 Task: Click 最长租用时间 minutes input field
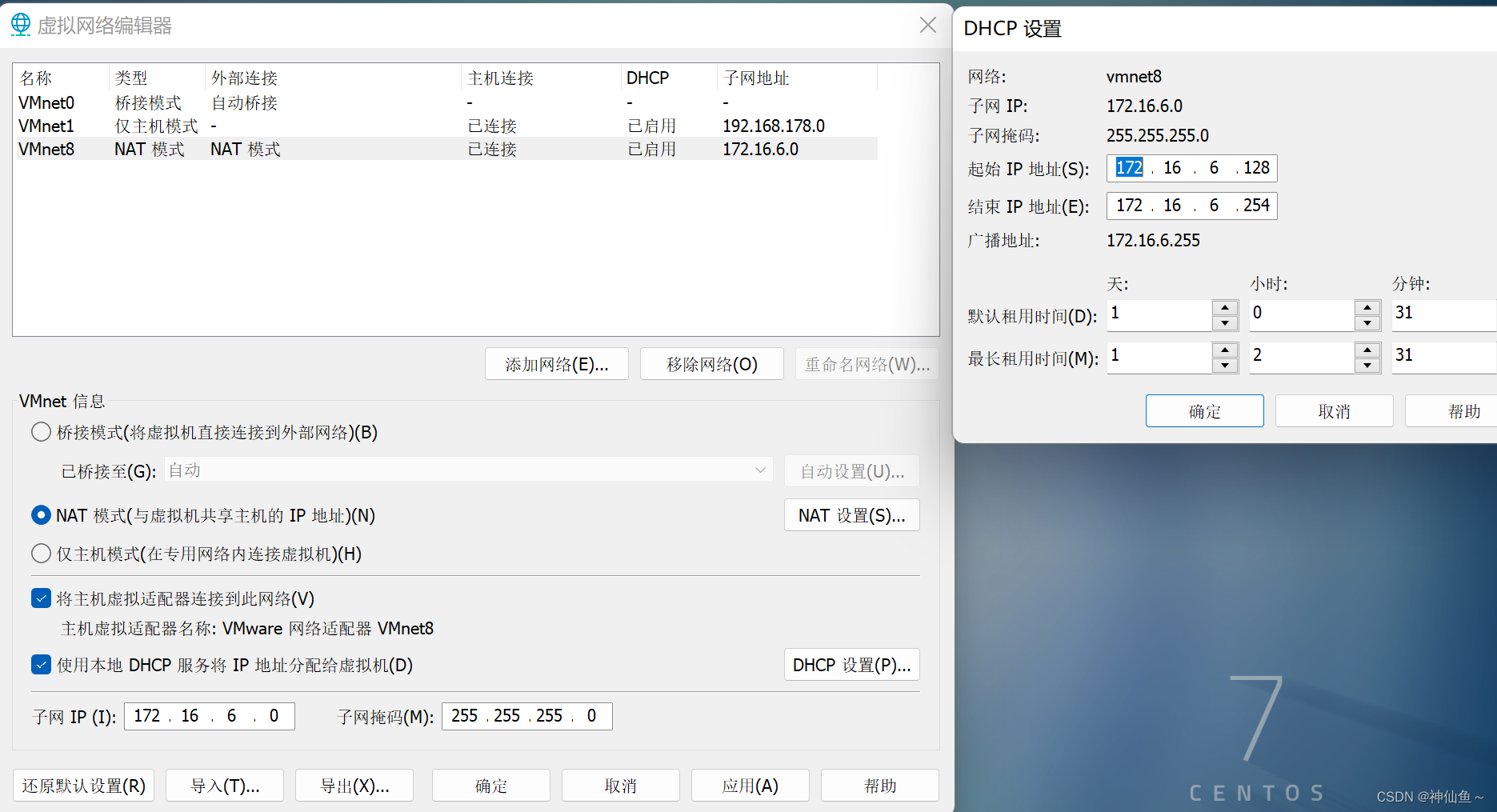click(x=1444, y=357)
